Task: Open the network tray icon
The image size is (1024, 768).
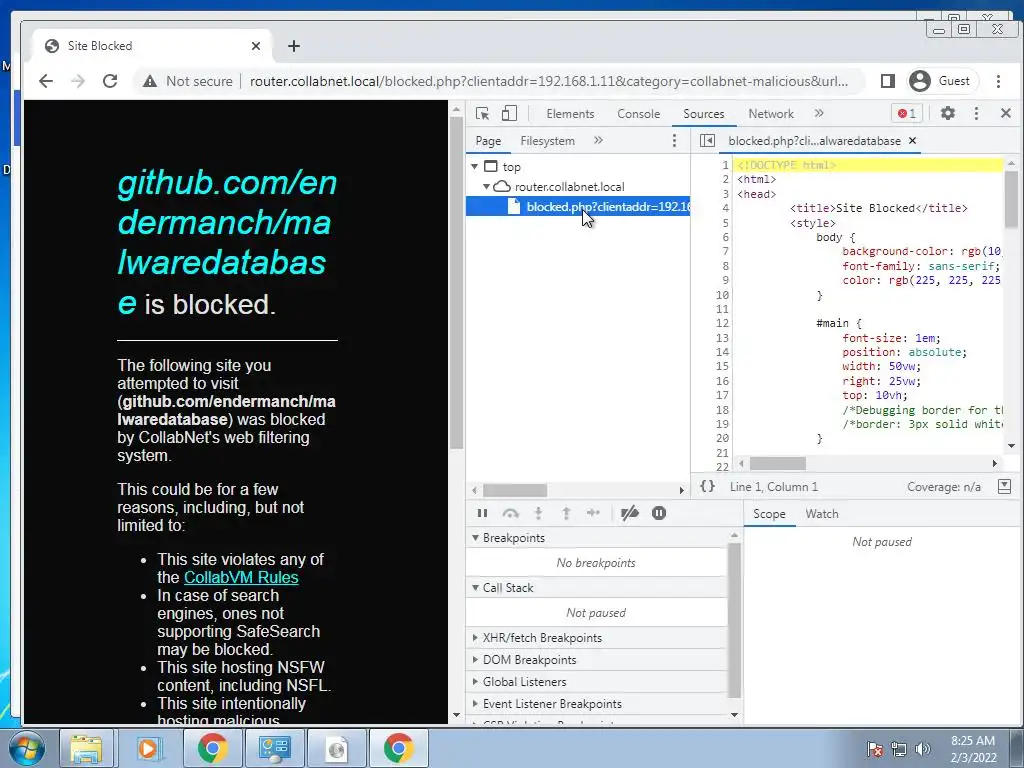Action: [899, 749]
